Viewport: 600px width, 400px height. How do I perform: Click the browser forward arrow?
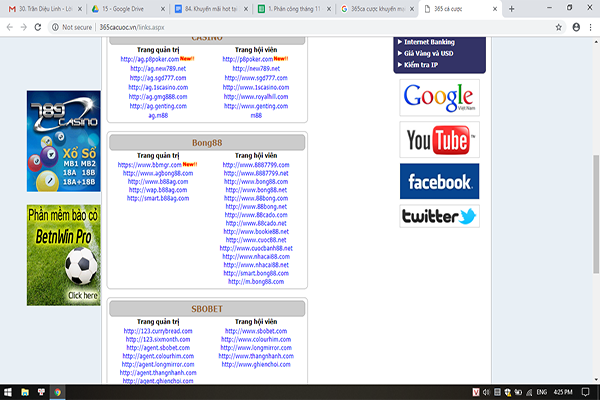24,27
